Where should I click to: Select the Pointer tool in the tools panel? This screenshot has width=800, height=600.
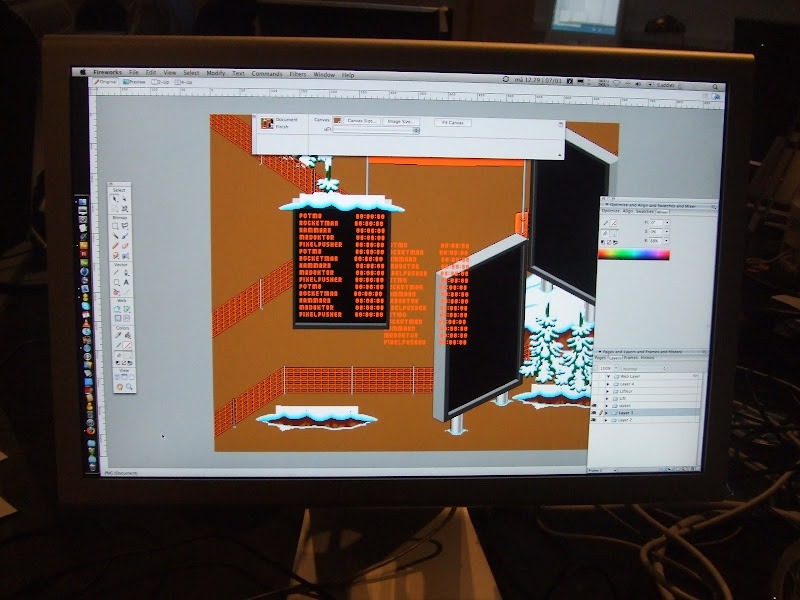coord(115,200)
